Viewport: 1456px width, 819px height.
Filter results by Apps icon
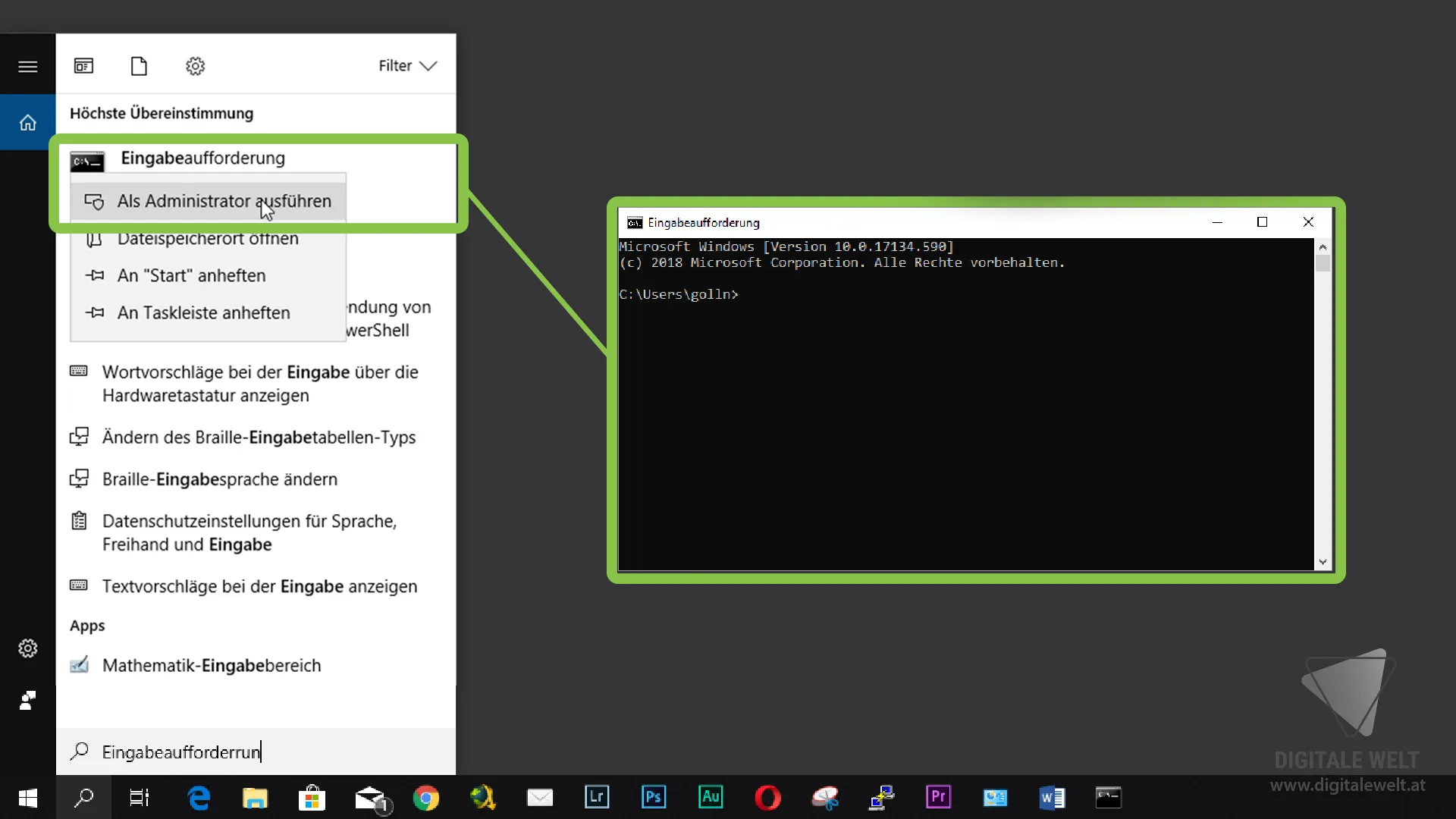pos(83,66)
